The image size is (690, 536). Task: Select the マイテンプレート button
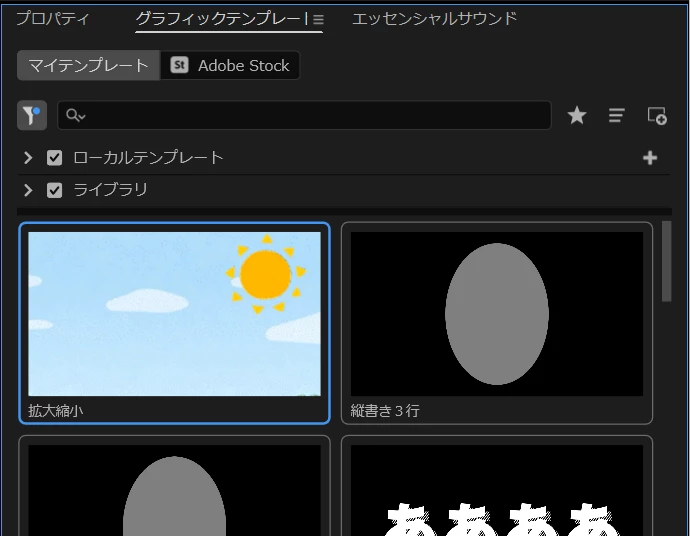point(88,65)
